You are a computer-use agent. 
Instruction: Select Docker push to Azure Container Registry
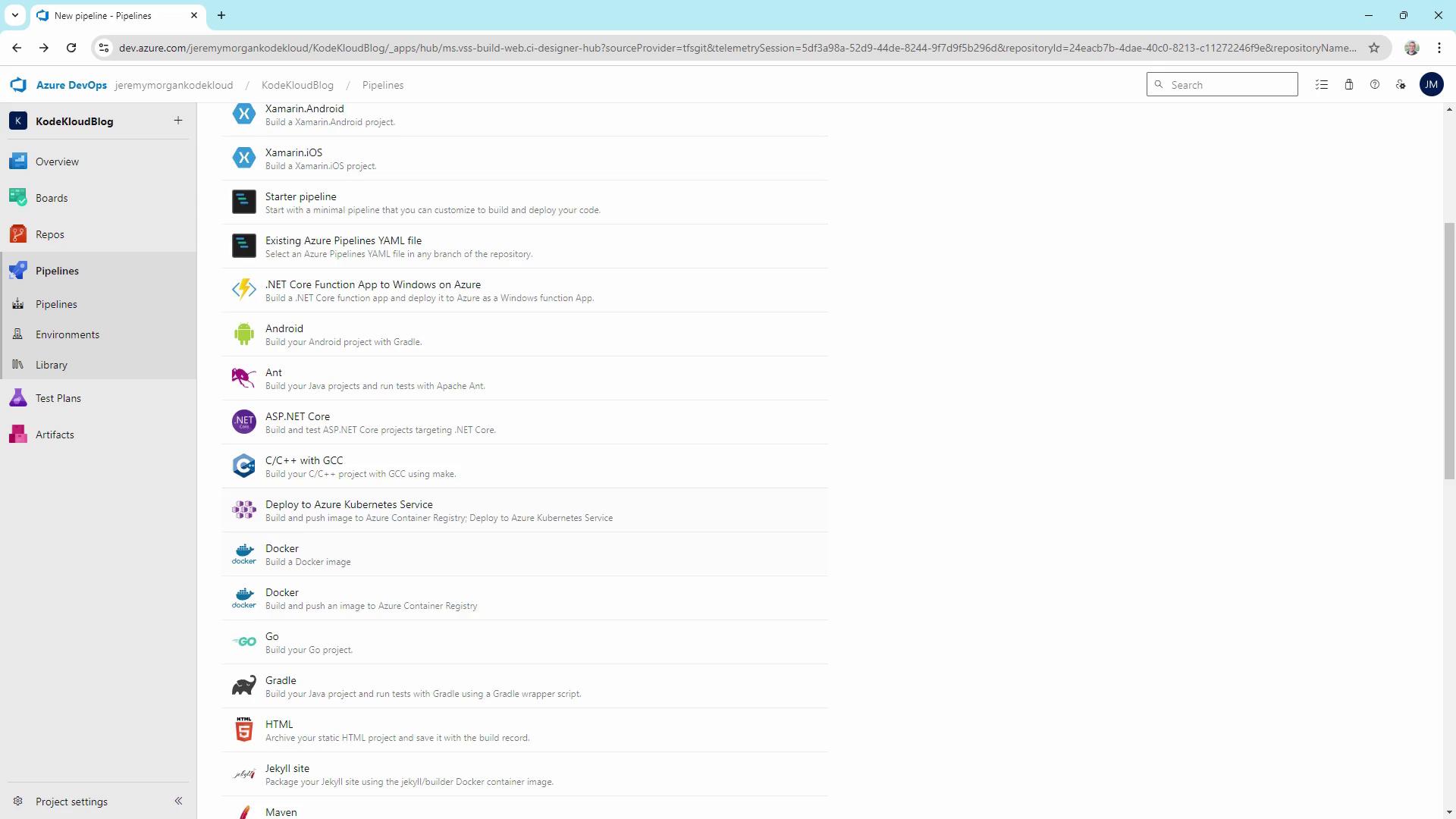(x=525, y=598)
